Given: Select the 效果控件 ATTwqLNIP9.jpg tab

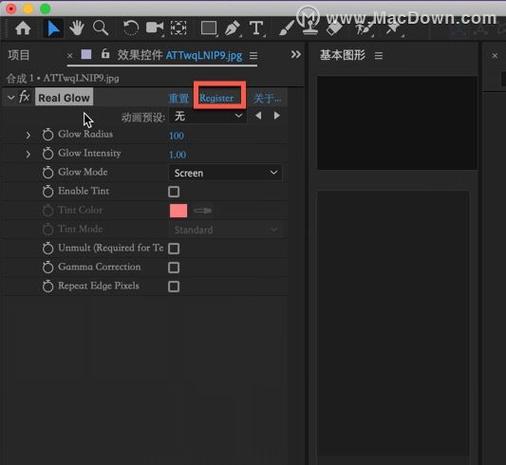Looking at the screenshot, I should pos(179,55).
